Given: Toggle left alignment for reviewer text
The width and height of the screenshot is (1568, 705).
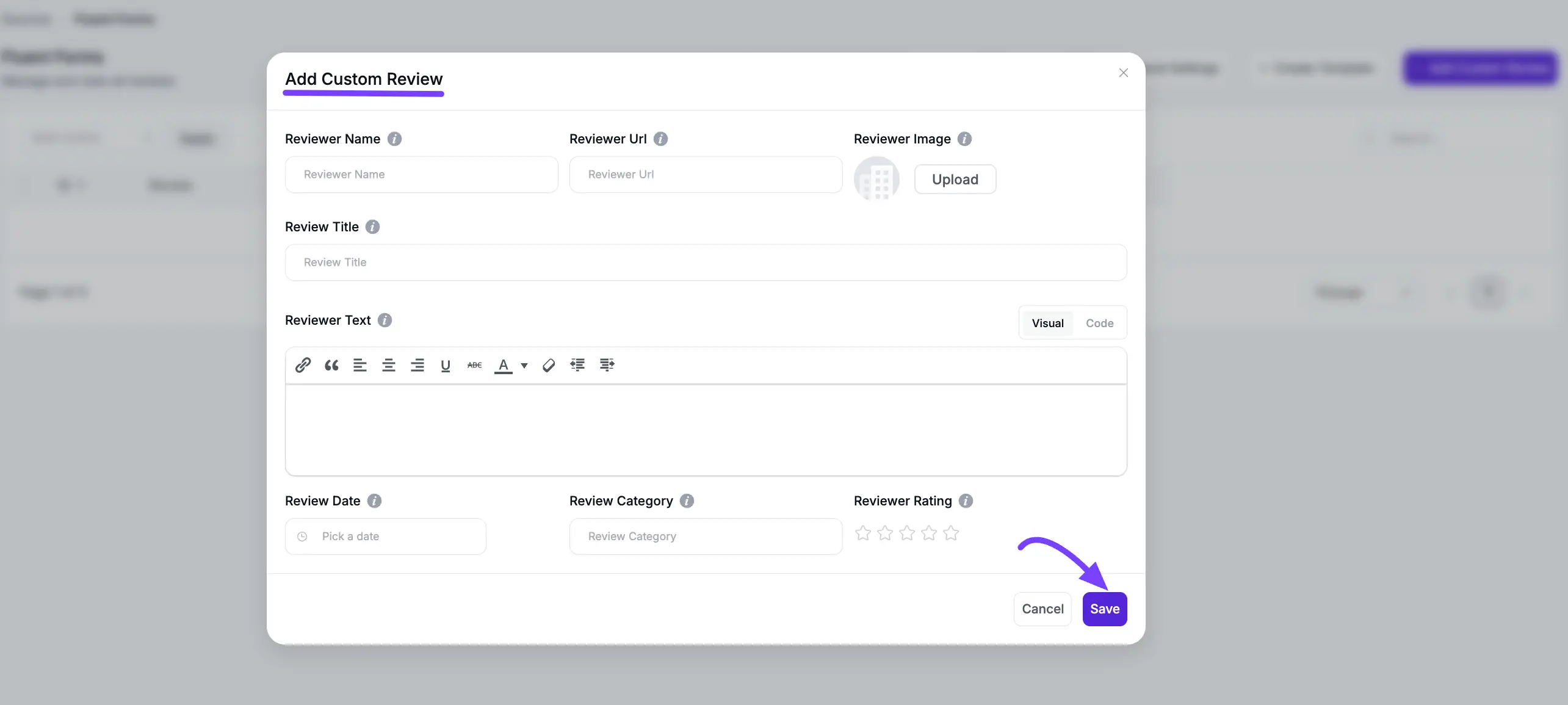Looking at the screenshot, I should (360, 365).
